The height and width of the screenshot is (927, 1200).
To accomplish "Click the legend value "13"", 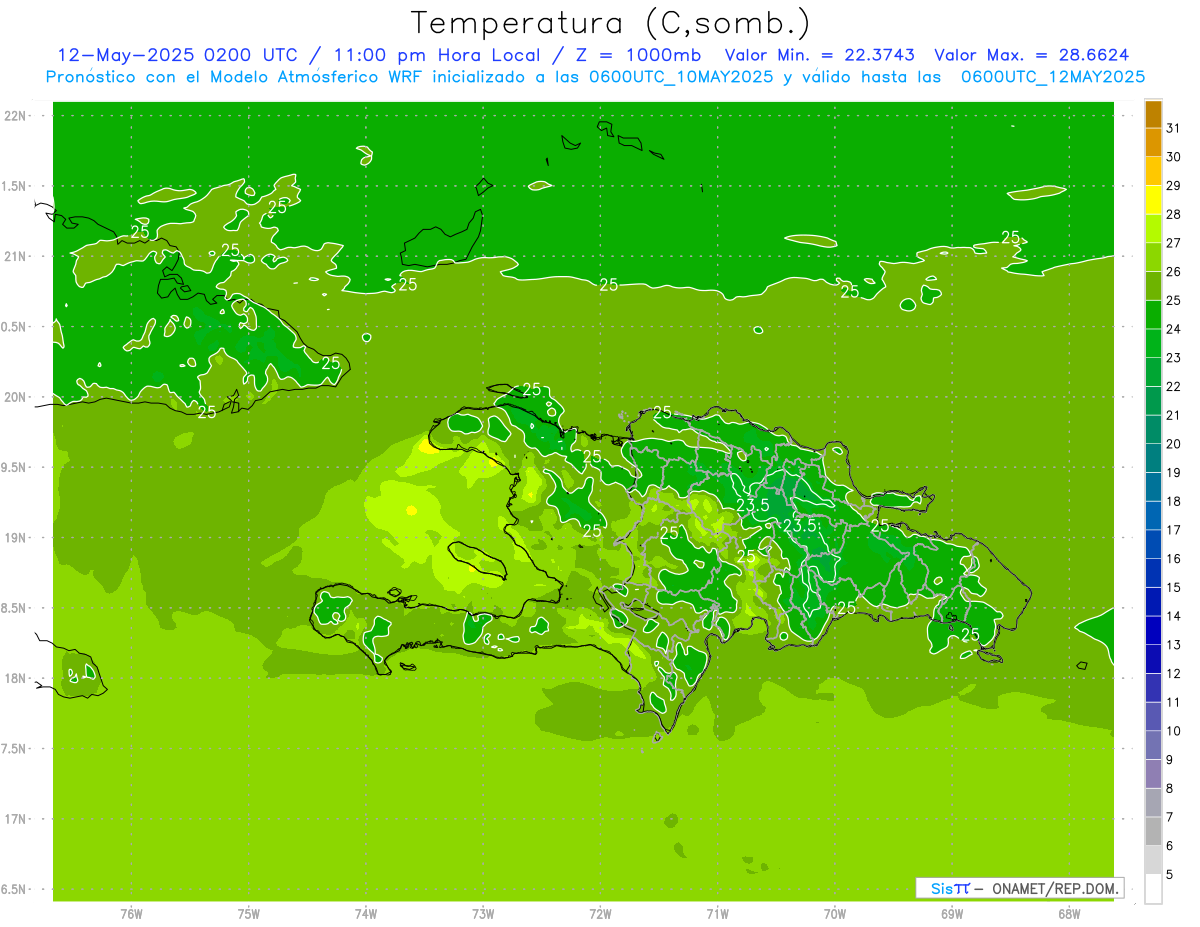I will 1174,645.
